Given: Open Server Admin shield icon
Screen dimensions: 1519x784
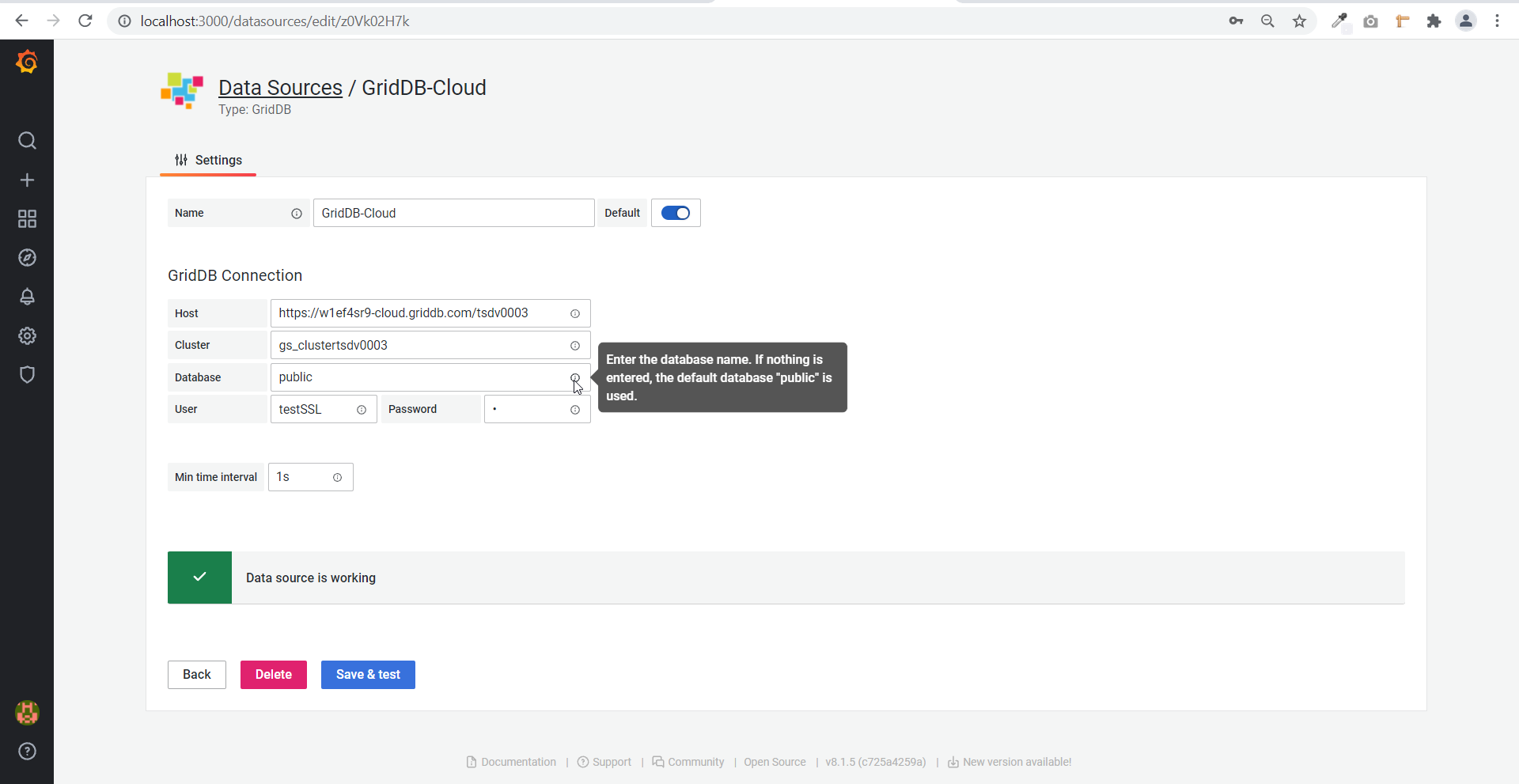Looking at the screenshot, I should tap(27, 375).
